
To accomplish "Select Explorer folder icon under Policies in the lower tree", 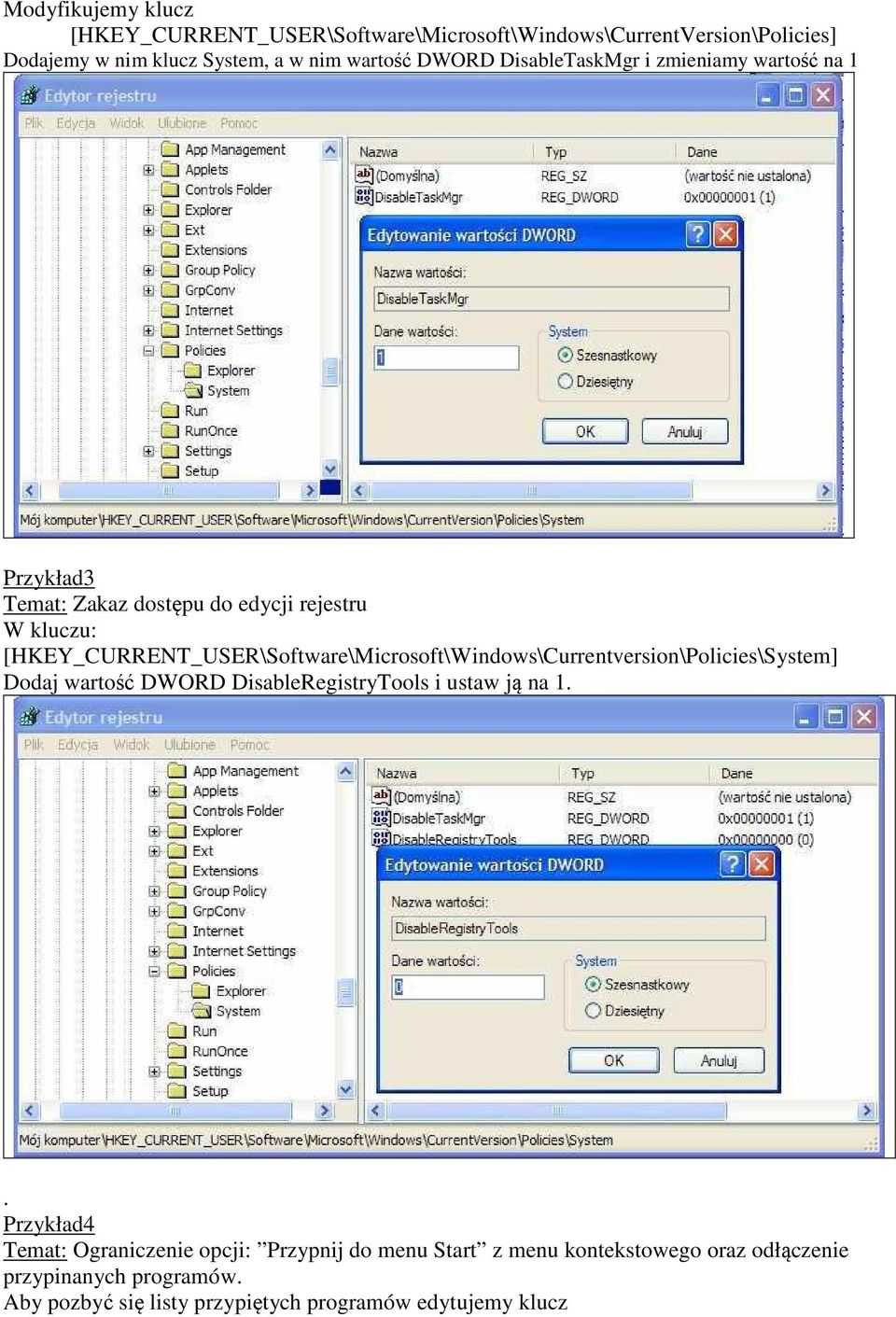I will pos(201,991).
